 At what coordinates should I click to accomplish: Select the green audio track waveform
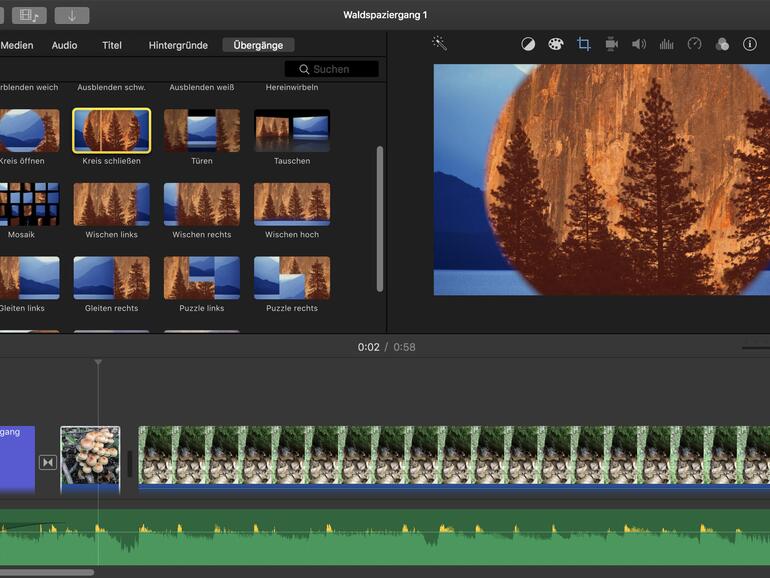(x=385, y=537)
